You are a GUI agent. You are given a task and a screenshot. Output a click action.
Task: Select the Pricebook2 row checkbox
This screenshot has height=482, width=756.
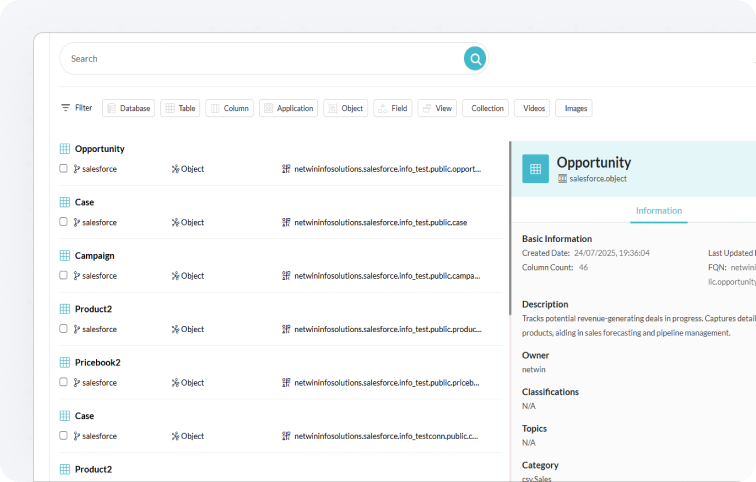[63, 383]
